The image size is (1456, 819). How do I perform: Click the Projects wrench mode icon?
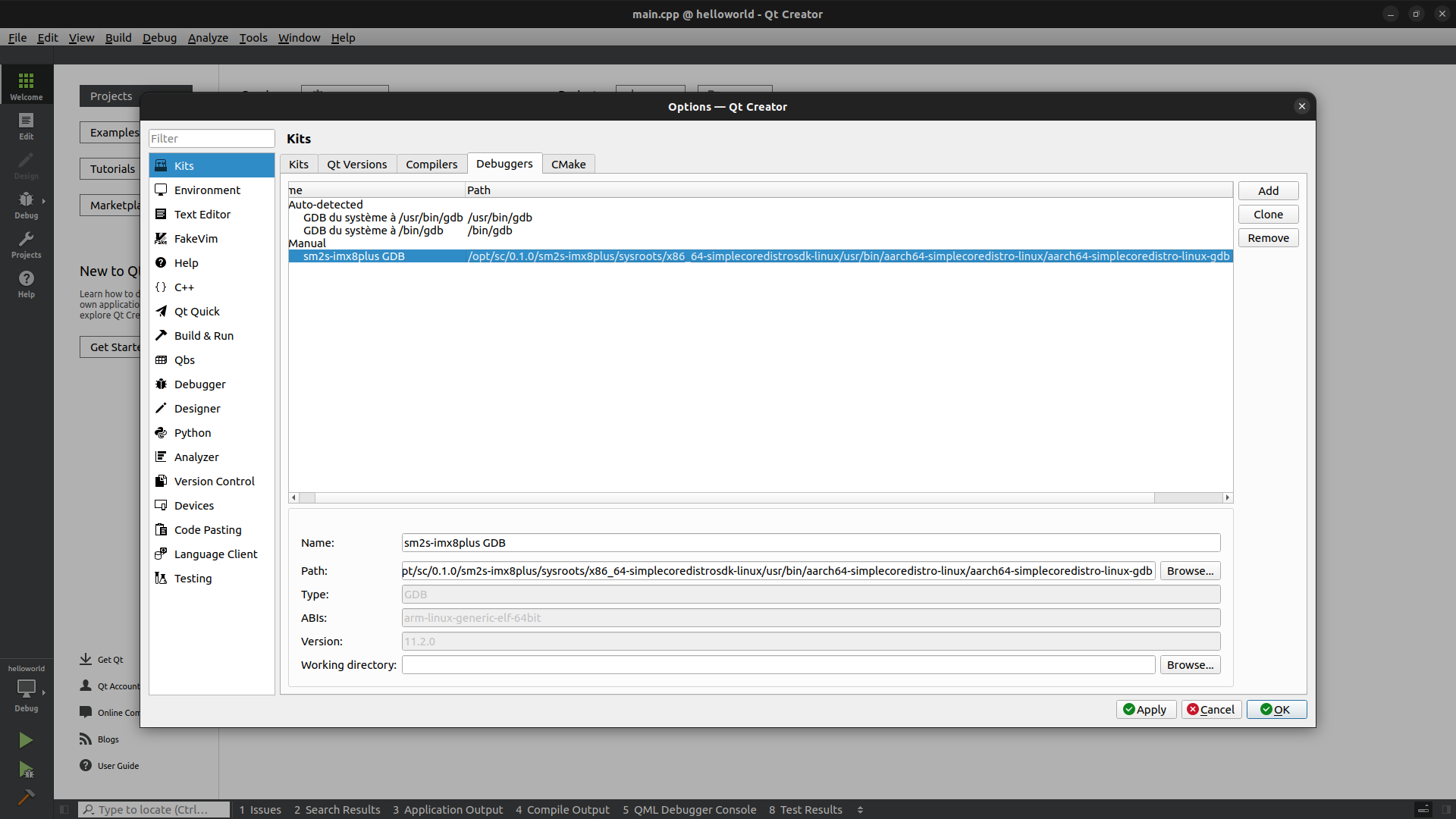click(26, 244)
